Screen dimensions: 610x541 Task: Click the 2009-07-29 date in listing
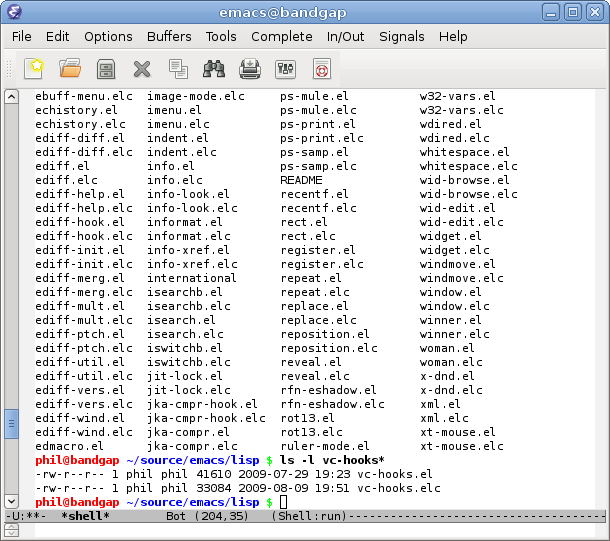(273, 474)
